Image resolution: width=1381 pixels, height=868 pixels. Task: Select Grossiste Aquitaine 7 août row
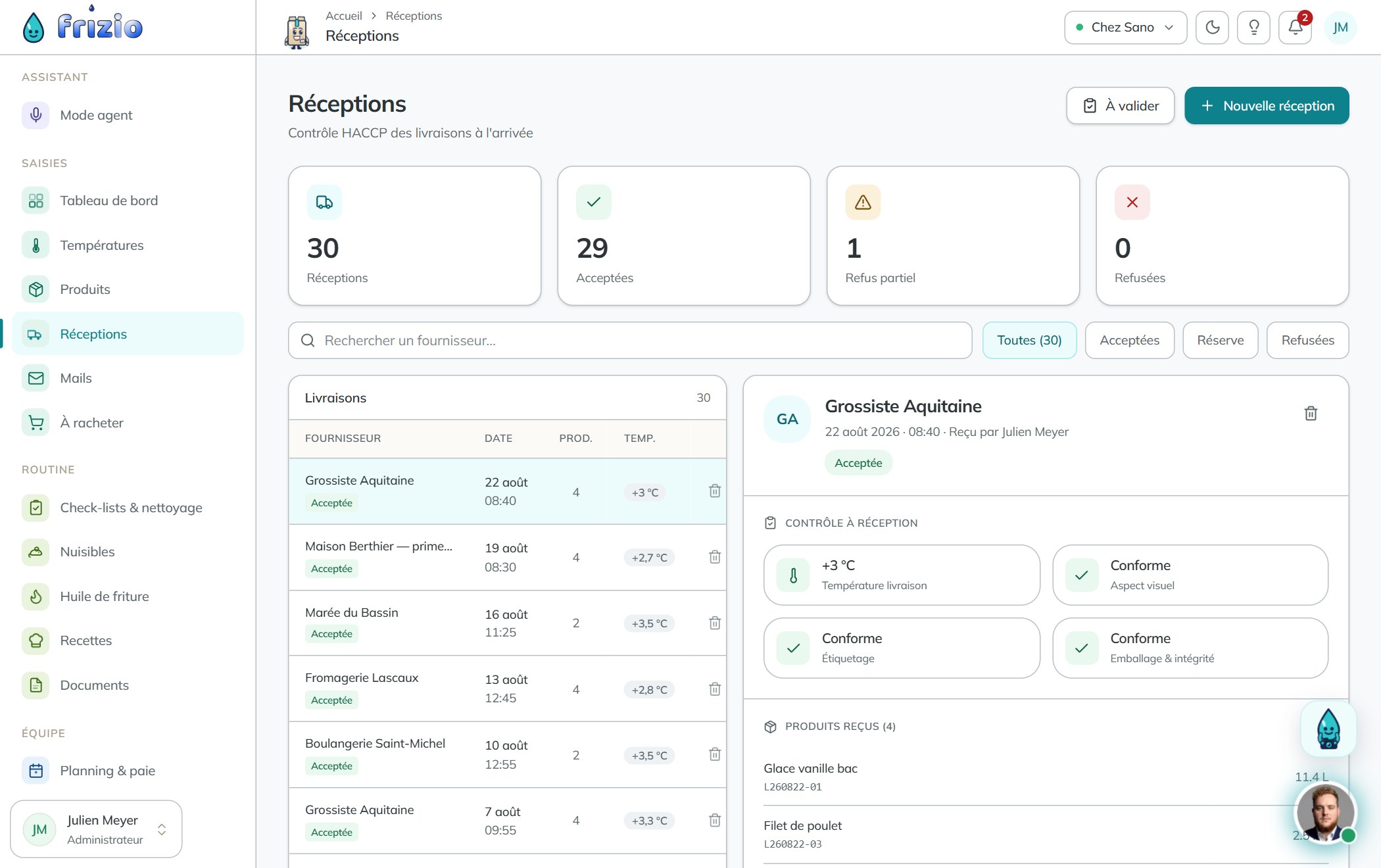[507, 821]
